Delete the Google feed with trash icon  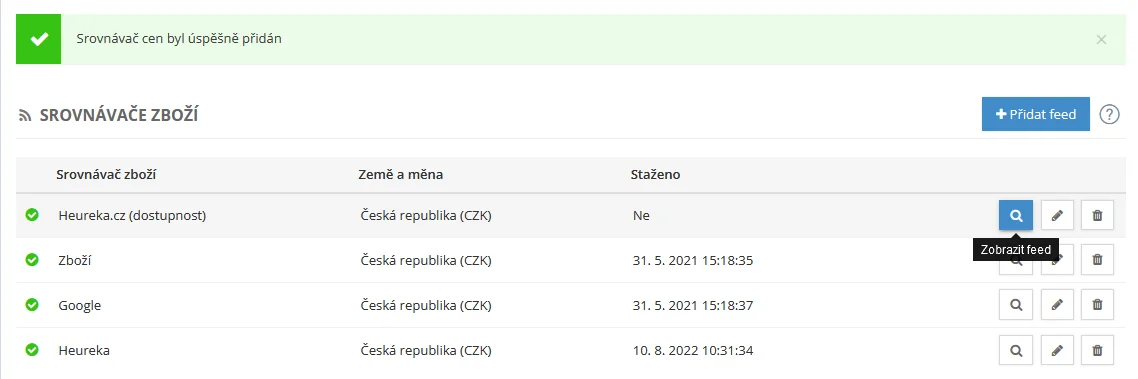(x=1097, y=305)
